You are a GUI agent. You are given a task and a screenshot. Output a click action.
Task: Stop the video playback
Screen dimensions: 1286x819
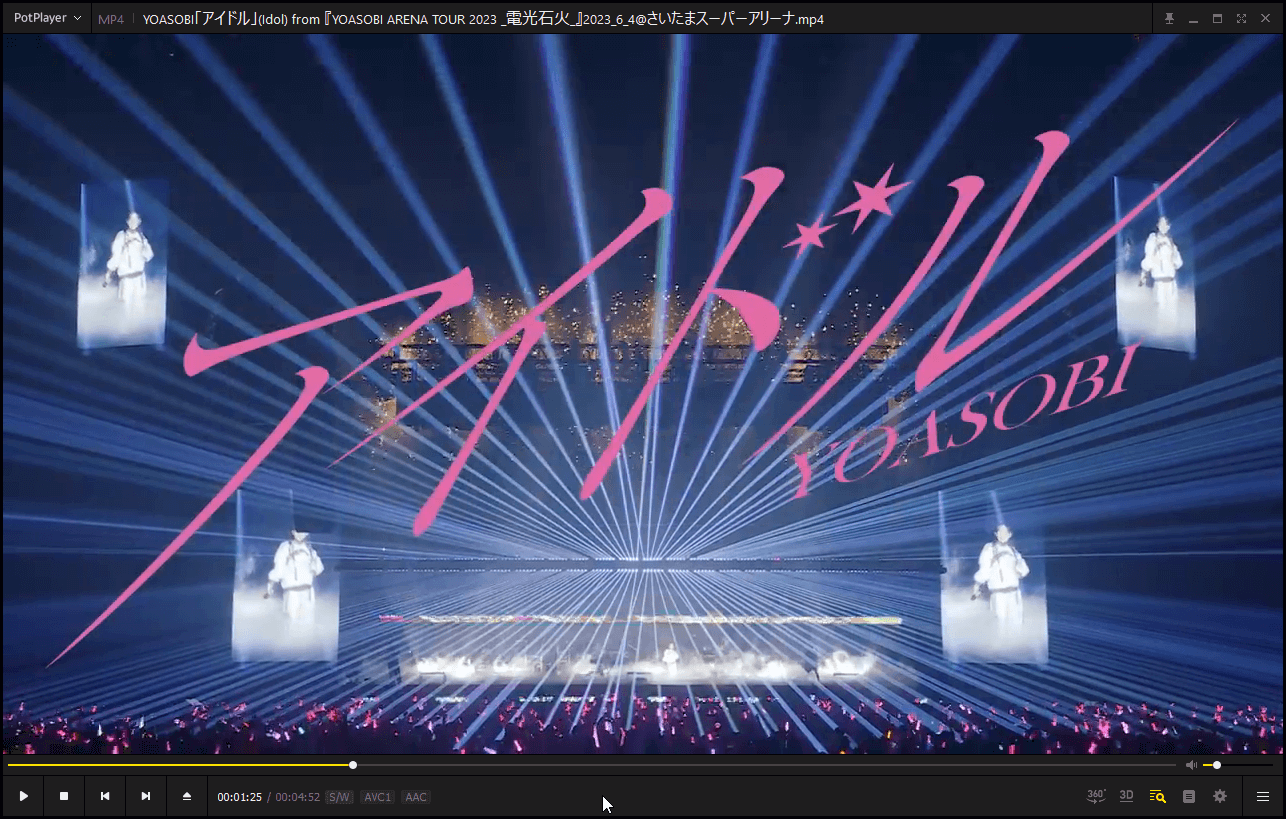[x=64, y=796]
